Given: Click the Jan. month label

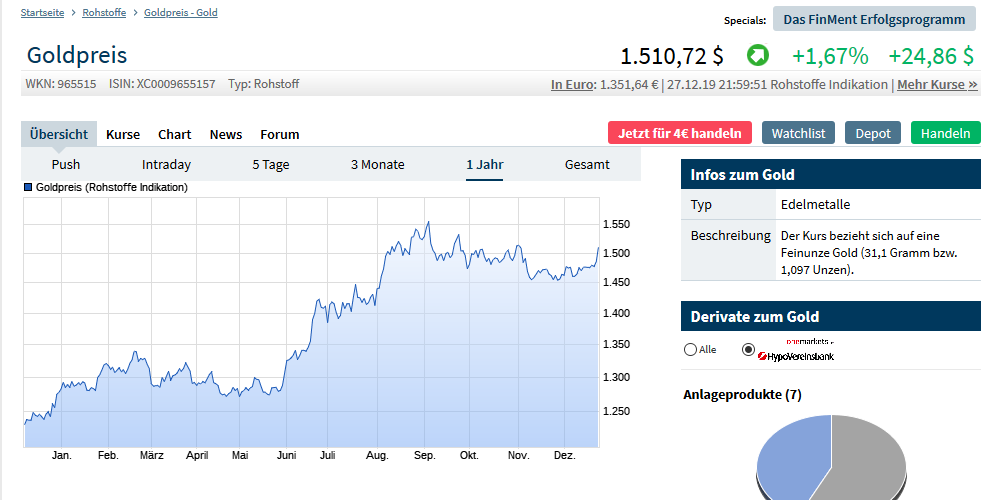Looking at the screenshot, I should pos(62,455).
